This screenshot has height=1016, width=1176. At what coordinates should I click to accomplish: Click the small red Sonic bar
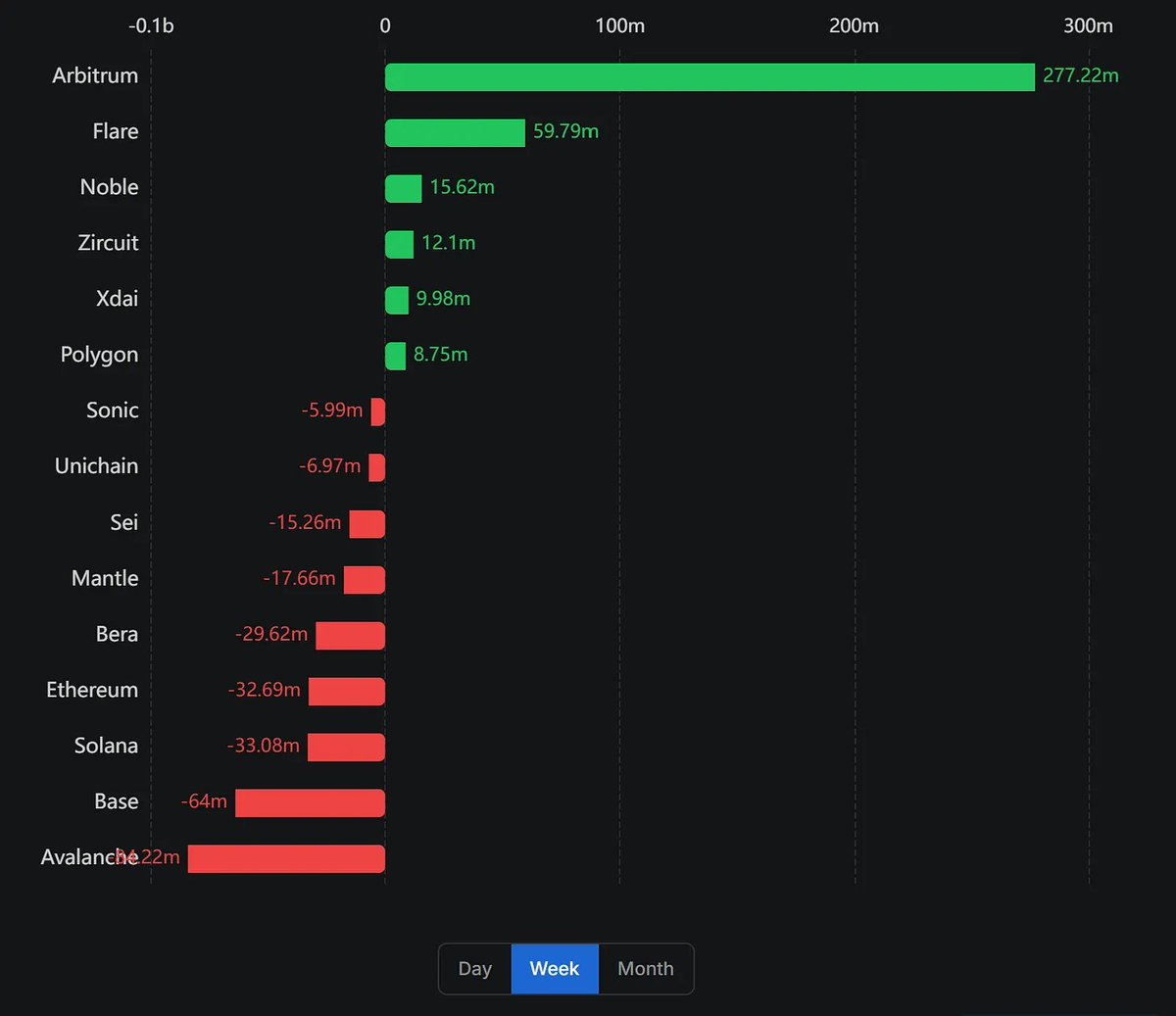[x=378, y=412]
